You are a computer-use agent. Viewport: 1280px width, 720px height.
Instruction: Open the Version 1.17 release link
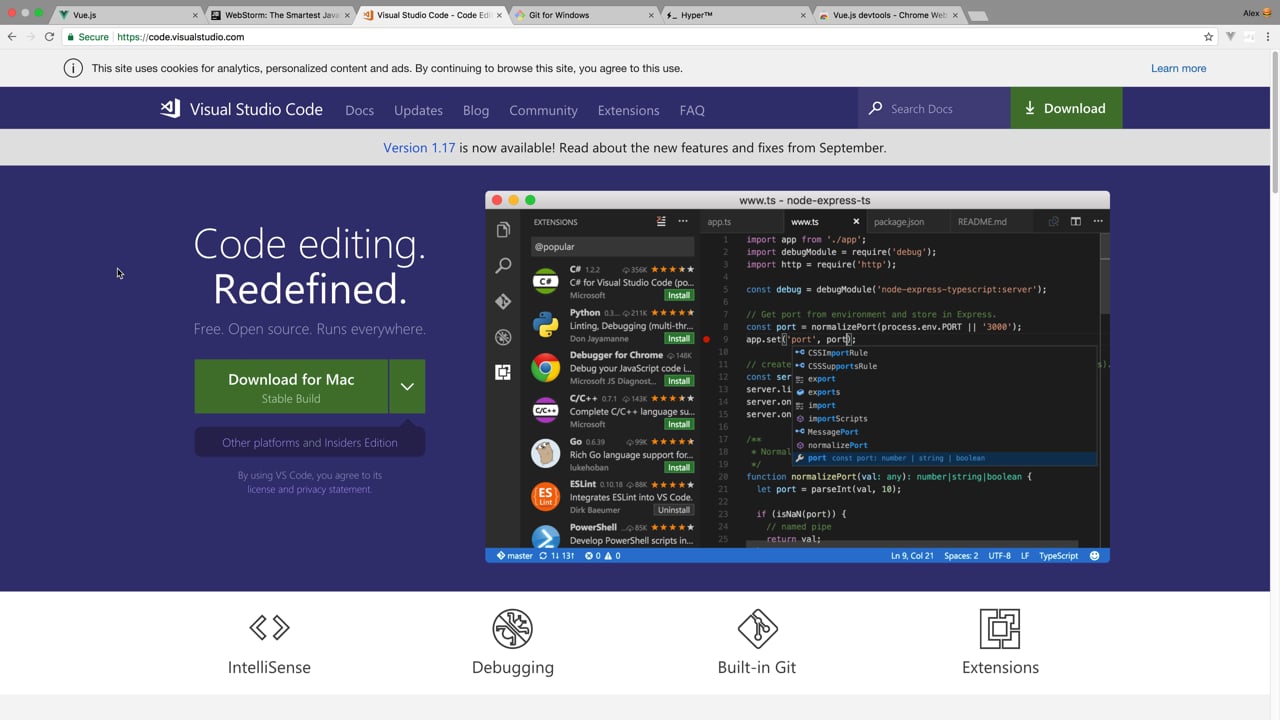coord(419,147)
